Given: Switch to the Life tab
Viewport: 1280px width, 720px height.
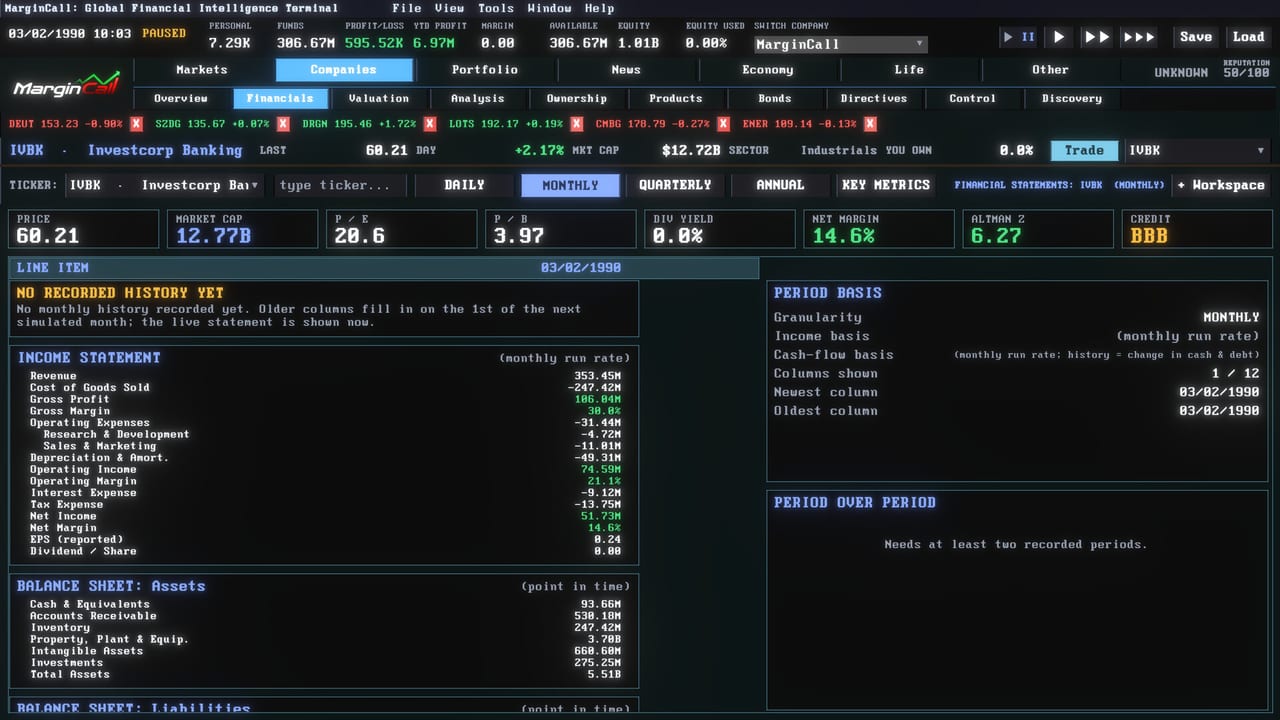Looking at the screenshot, I should 909,70.
